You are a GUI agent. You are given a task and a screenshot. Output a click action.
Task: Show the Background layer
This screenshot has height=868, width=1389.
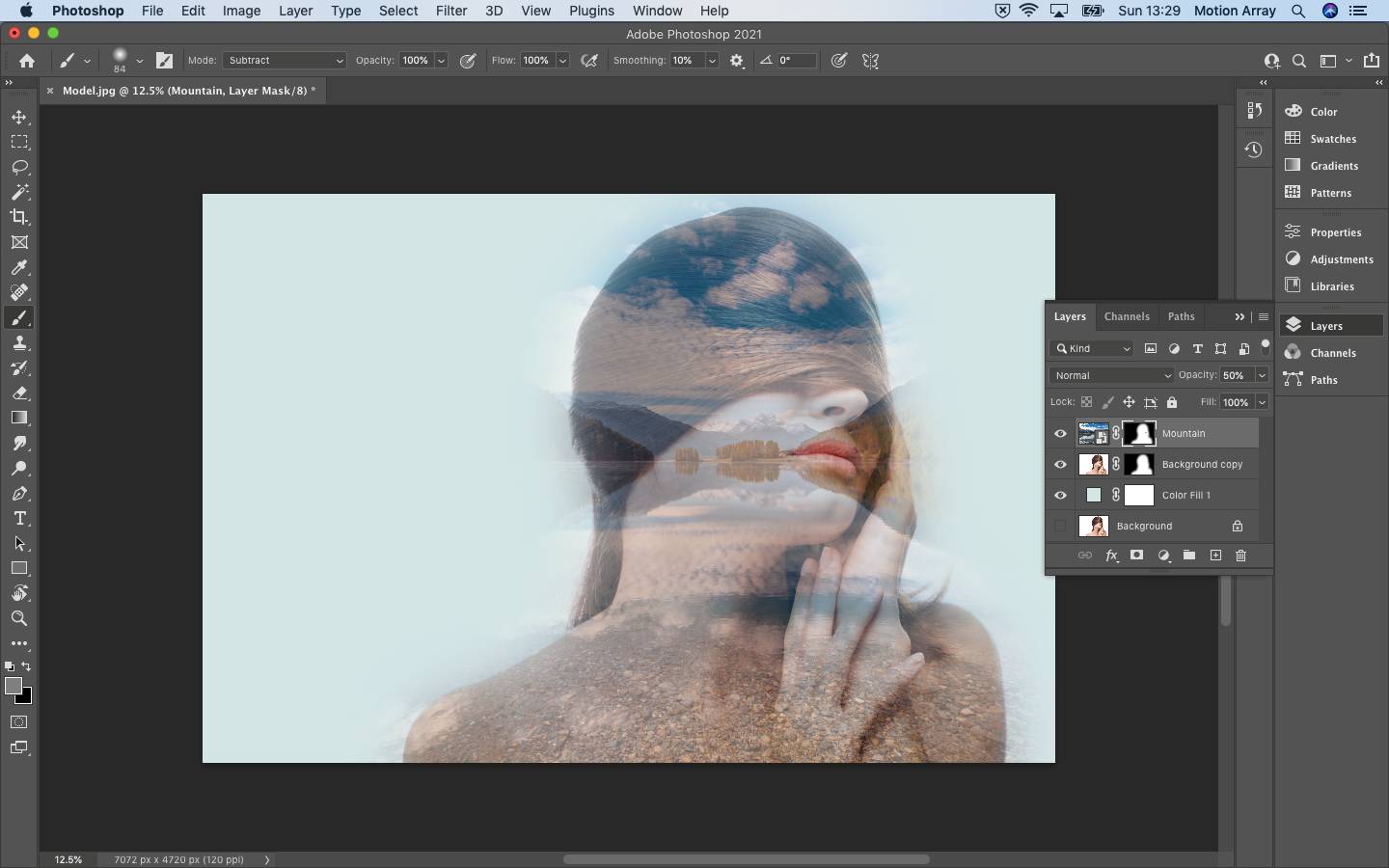pyautogui.click(x=1060, y=527)
